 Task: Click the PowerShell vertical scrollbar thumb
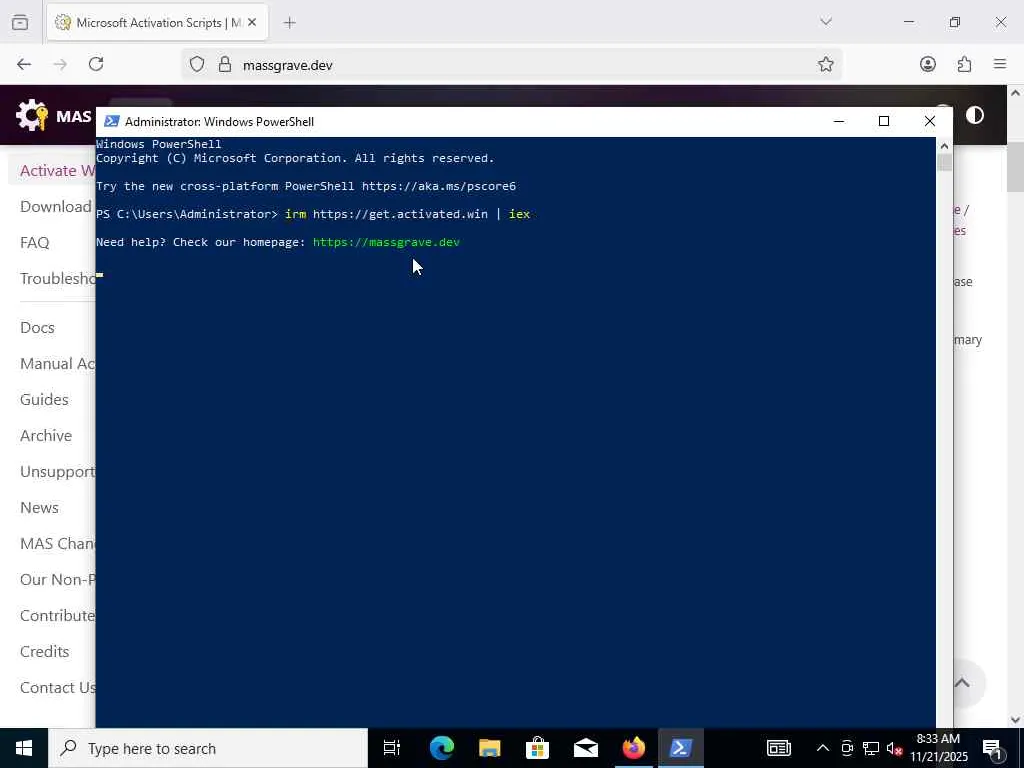[x=944, y=163]
